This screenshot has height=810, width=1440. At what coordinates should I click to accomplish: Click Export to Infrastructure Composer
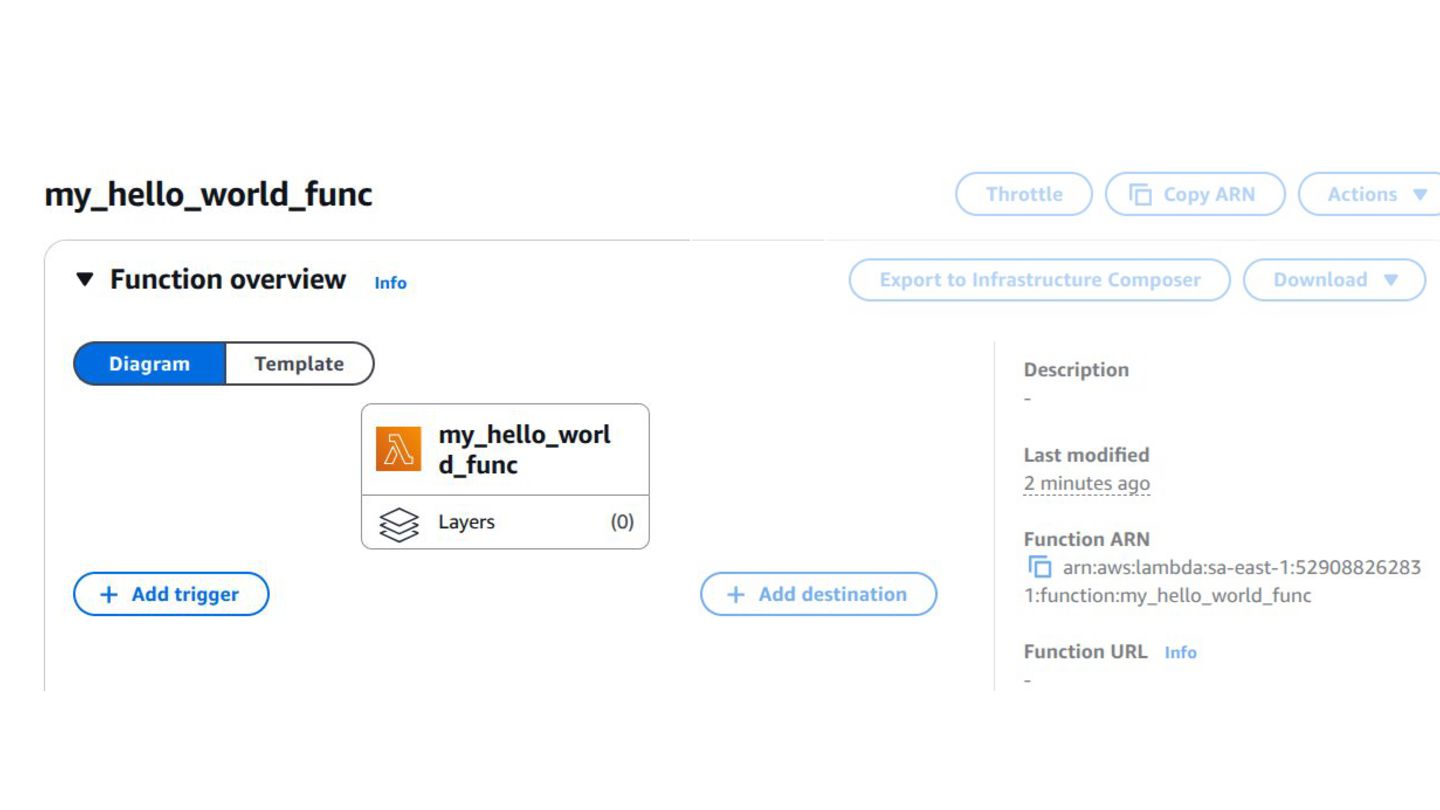point(1039,280)
